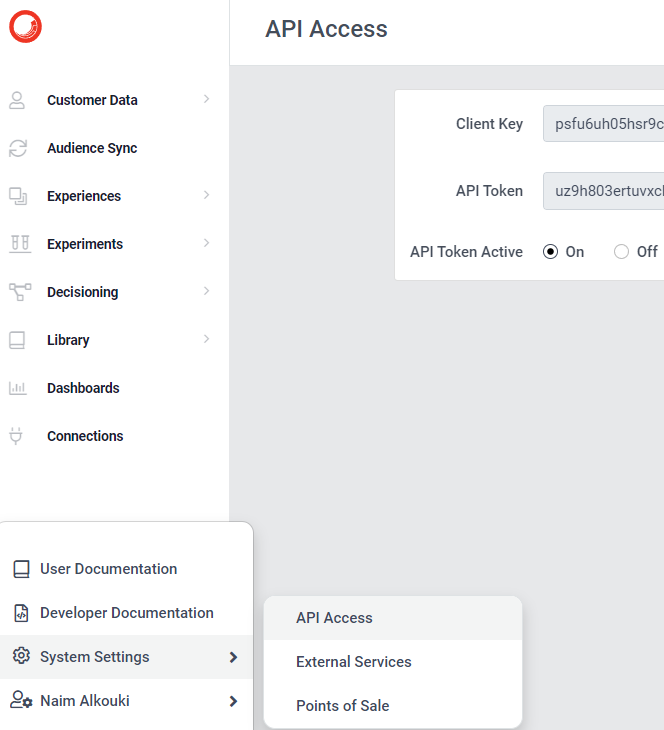Click the Dashboards bar chart icon

18,388
